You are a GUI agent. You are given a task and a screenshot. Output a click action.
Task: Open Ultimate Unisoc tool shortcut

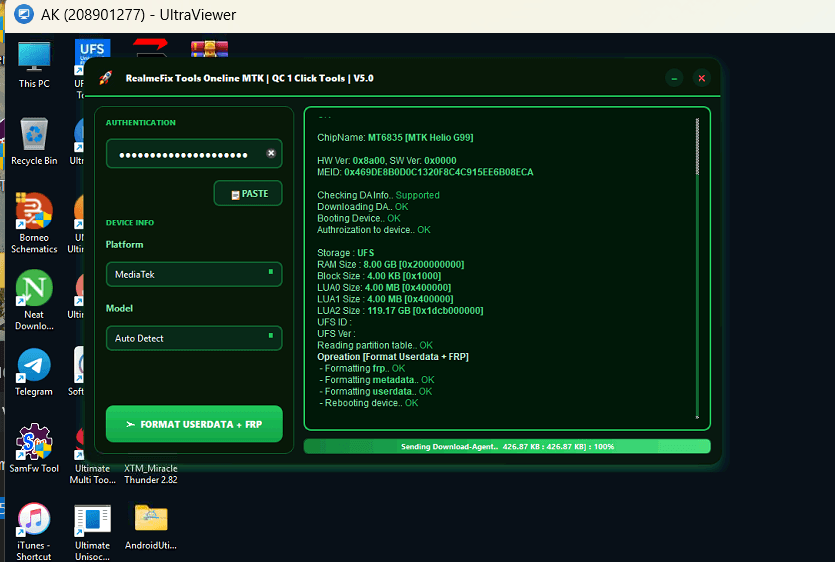(x=92, y=532)
